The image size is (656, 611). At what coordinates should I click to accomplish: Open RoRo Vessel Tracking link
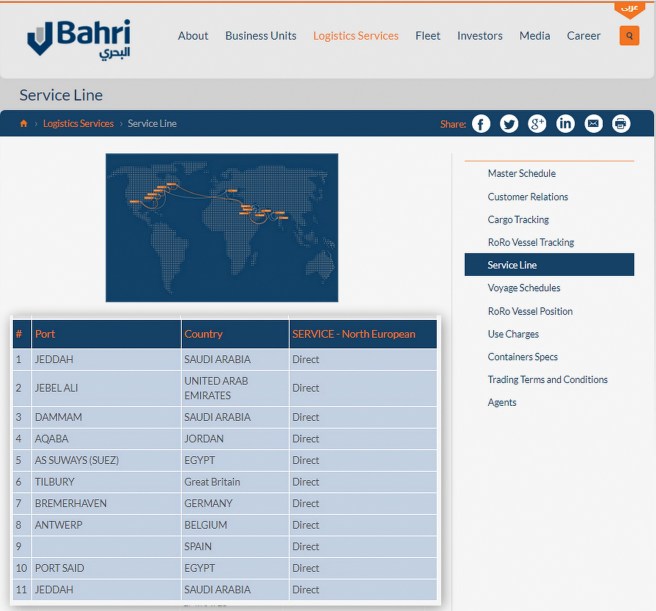click(530, 243)
